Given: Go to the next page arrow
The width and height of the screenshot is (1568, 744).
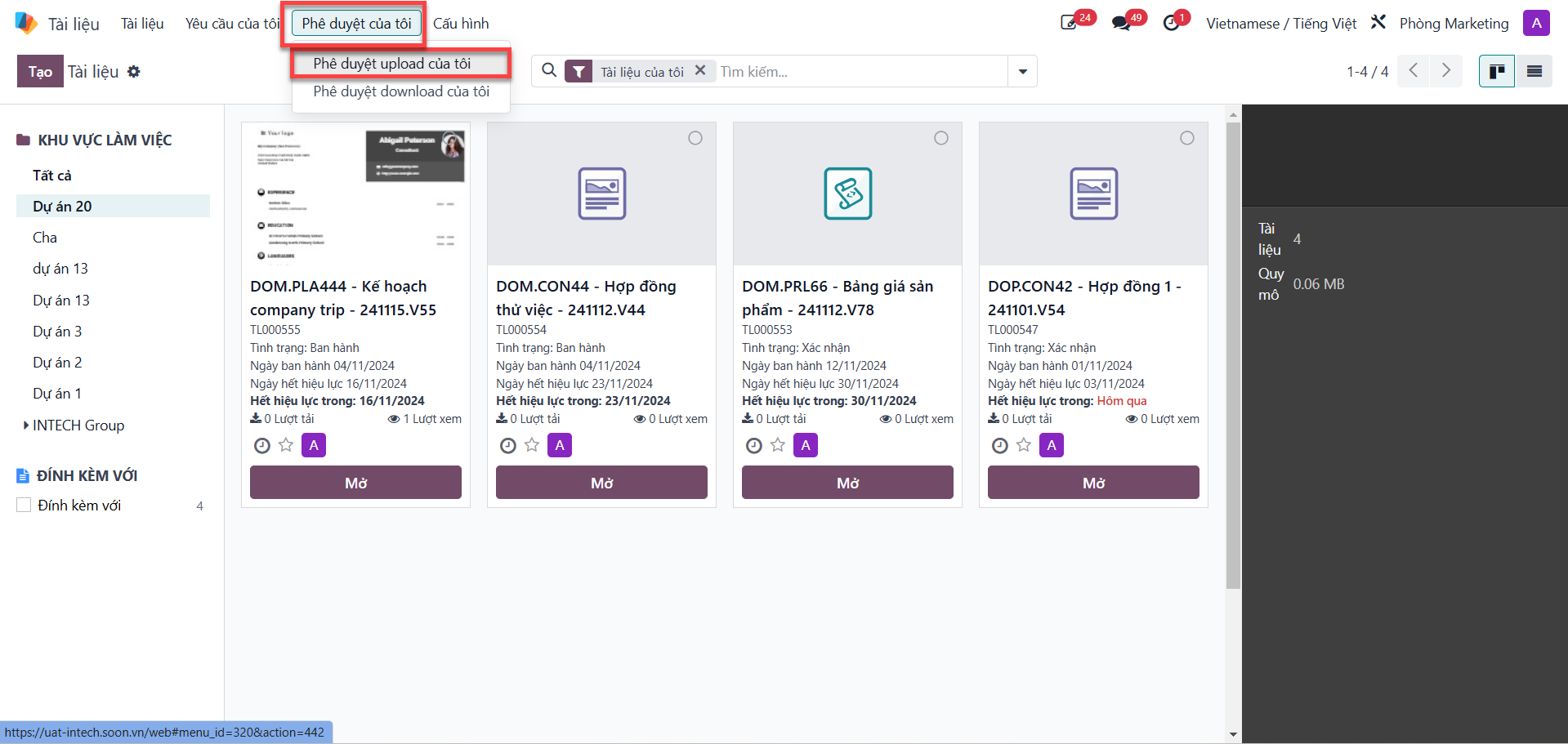Looking at the screenshot, I should [1445, 71].
